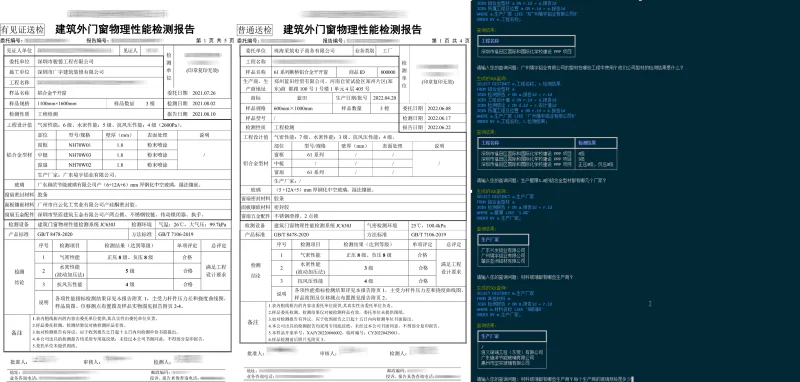Click the 普通送检 stamp box on right report
The image size is (800, 382).
pyautogui.click(x=256, y=29)
